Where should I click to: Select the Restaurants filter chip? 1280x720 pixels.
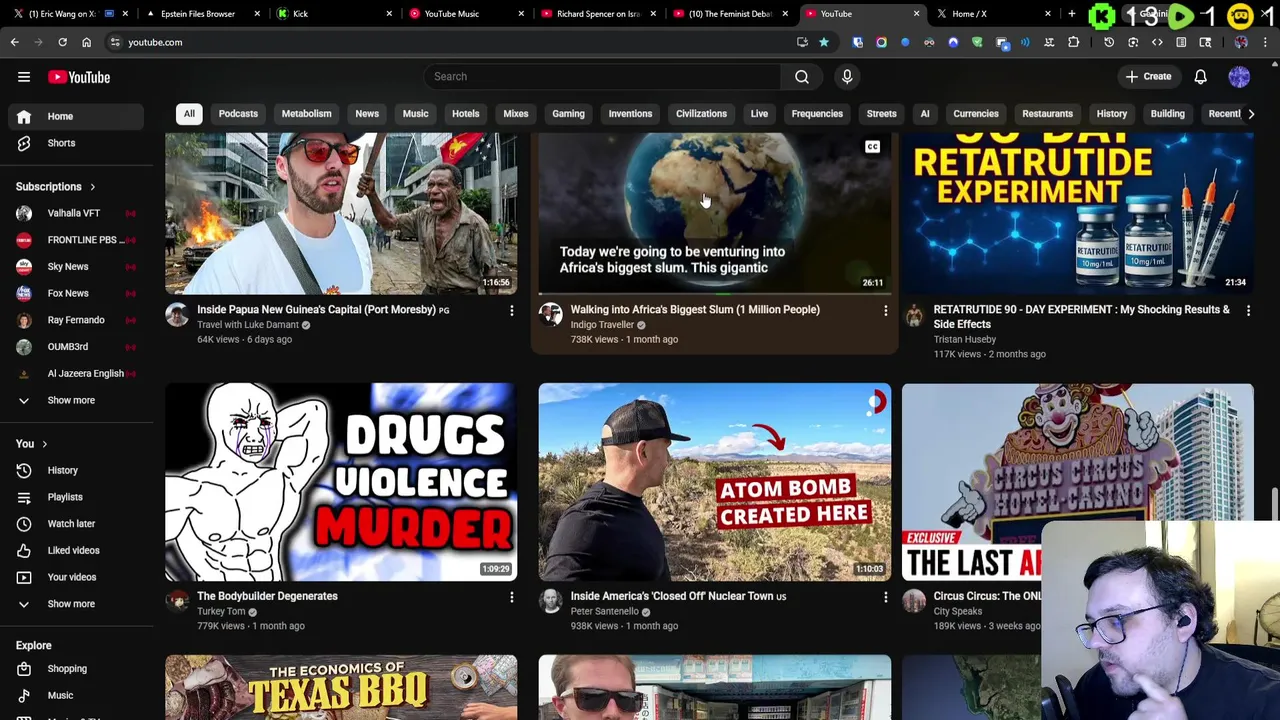tap(1047, 114)
